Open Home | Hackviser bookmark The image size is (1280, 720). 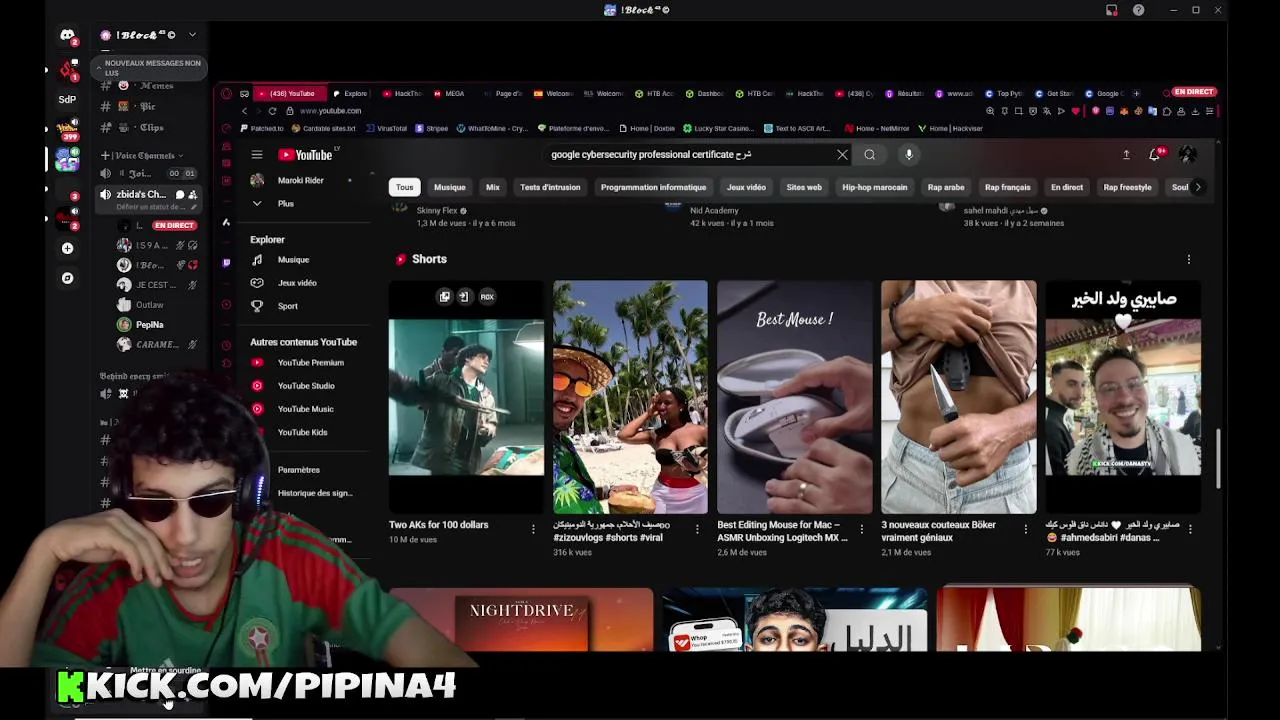pyautogui.click(x=950, y=128)
